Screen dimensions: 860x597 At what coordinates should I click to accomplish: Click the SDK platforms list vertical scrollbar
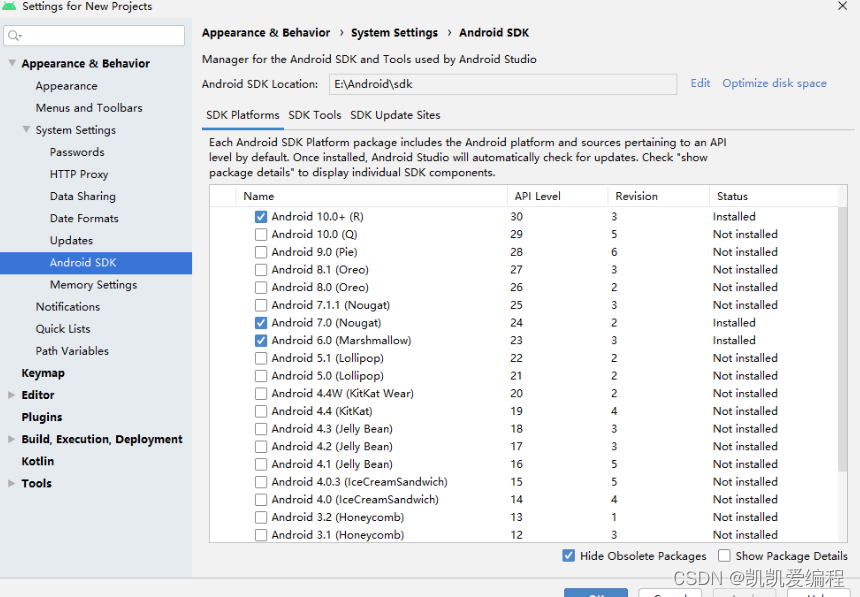tap(842, 339)
